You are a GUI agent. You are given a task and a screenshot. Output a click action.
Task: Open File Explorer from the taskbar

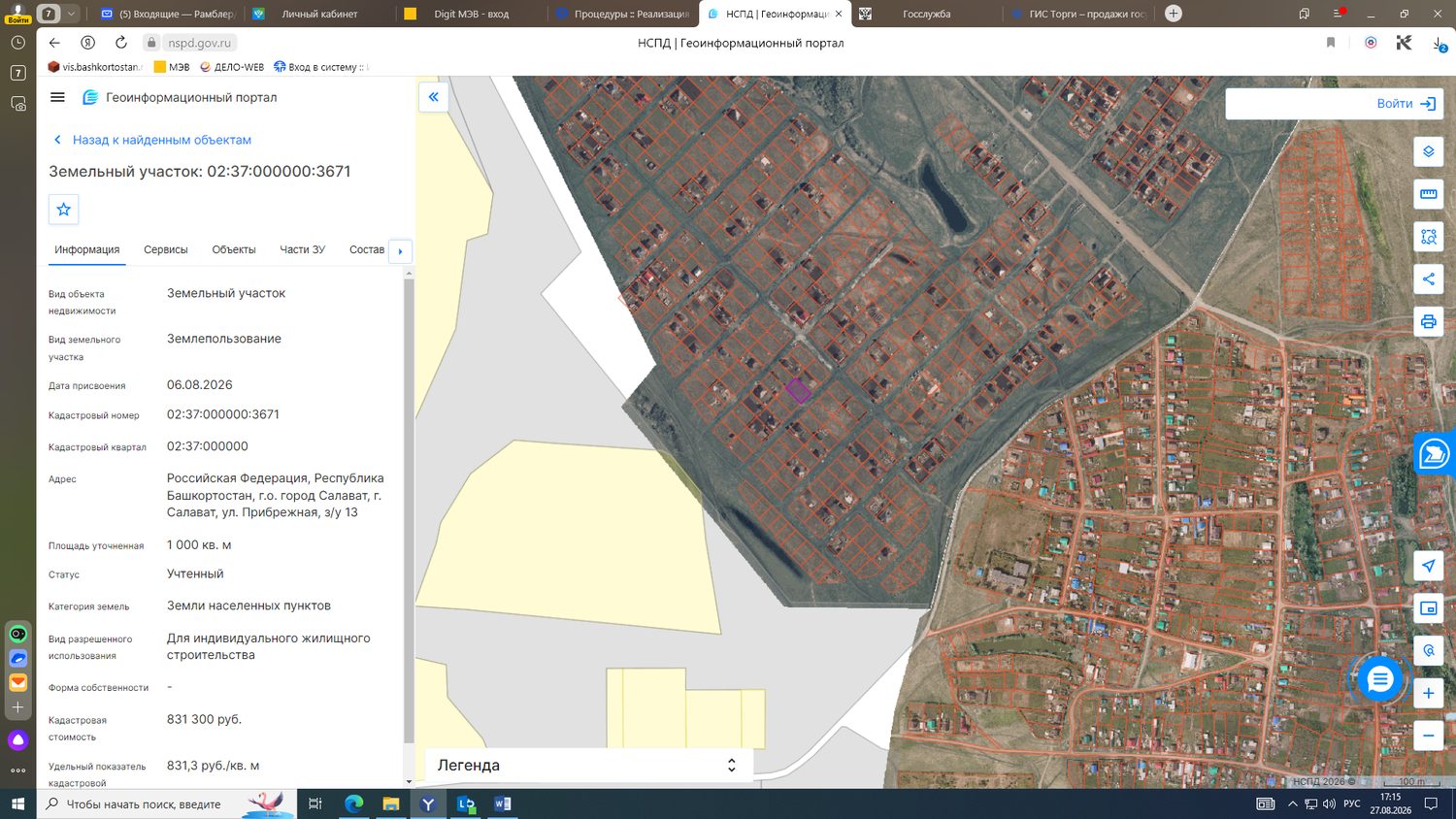(x=390, y=803)
